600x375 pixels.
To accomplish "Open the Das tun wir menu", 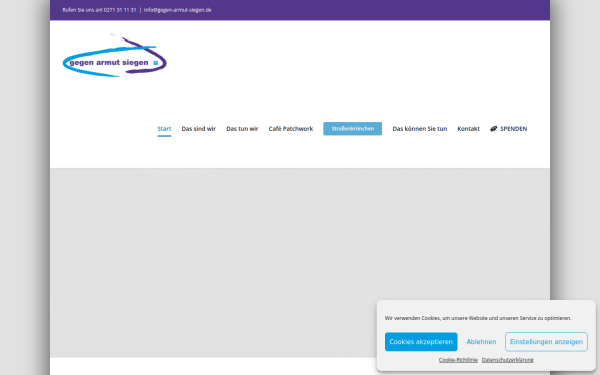I will [x=242, y=129].
